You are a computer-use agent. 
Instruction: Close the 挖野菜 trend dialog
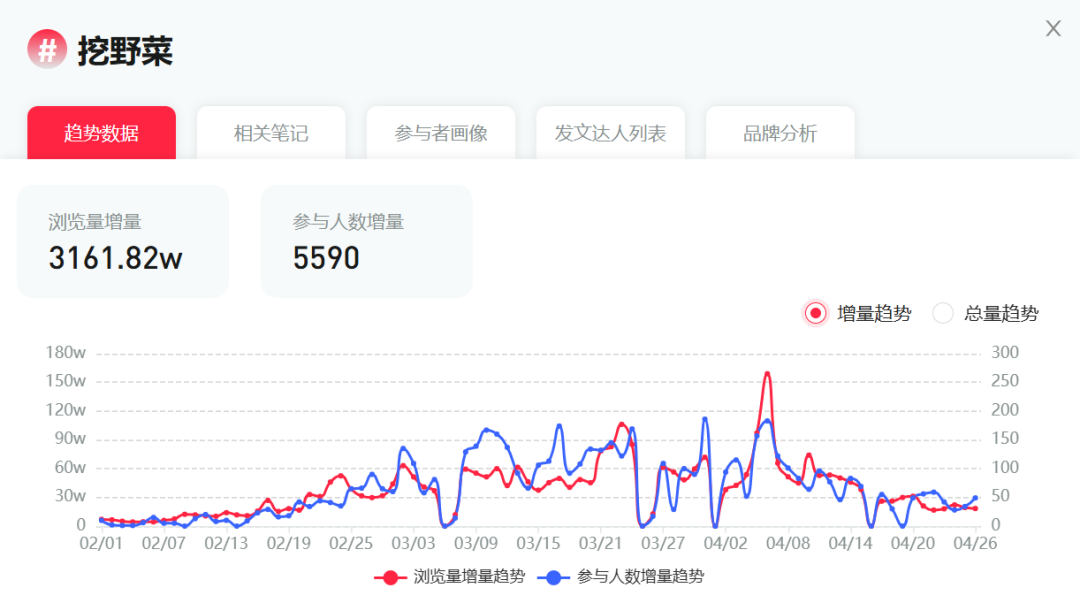pyautogui.click(x=1053, y=29)
